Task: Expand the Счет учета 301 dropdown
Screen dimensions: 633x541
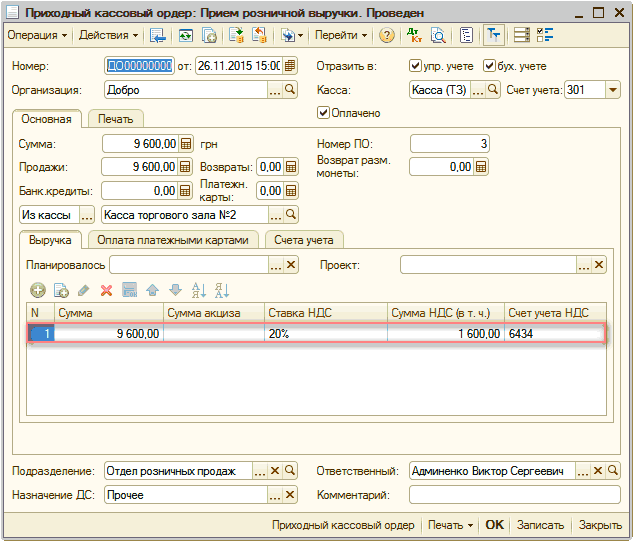Action: coord(612,90)
